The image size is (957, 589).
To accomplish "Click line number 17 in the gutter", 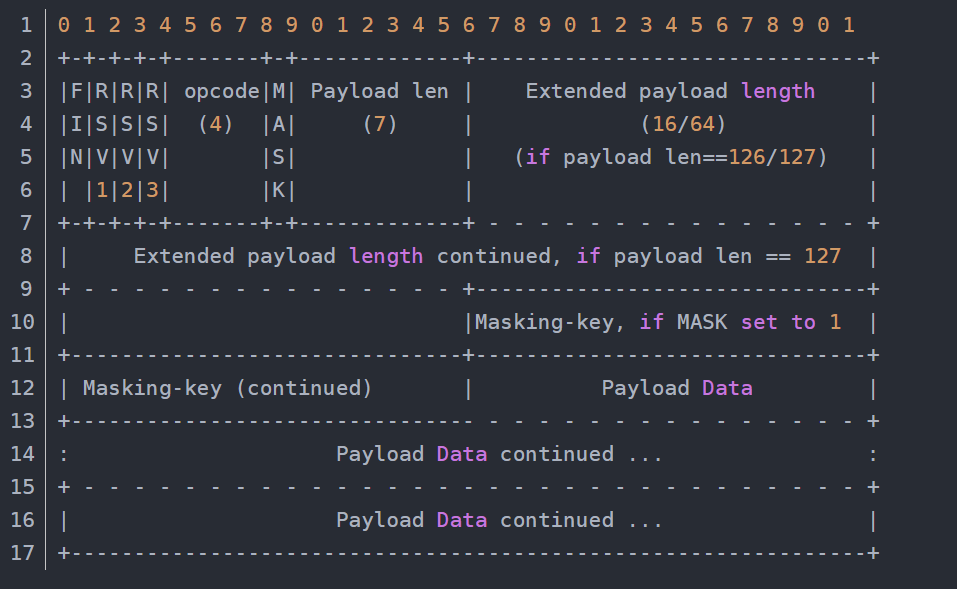I will pyautogui.click(x=23, y=553).
